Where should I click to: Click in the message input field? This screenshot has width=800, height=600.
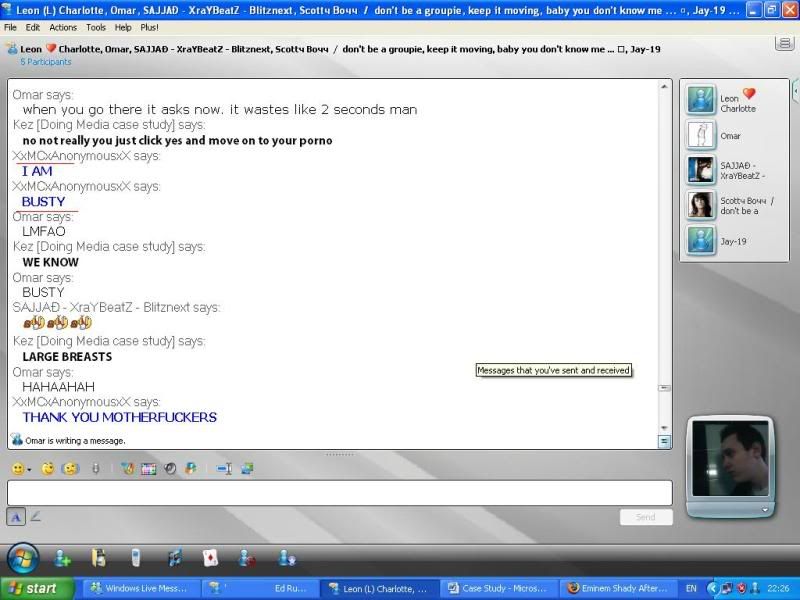click(x=339, y=493)
